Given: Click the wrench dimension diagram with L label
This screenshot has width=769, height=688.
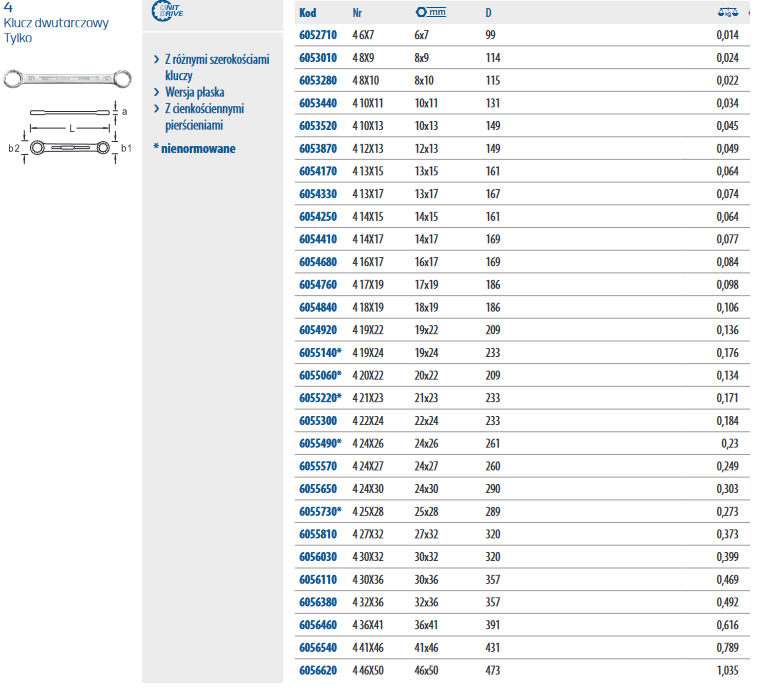Looking at the screenshot, I should pyautogui.click(x=69, y=134).
